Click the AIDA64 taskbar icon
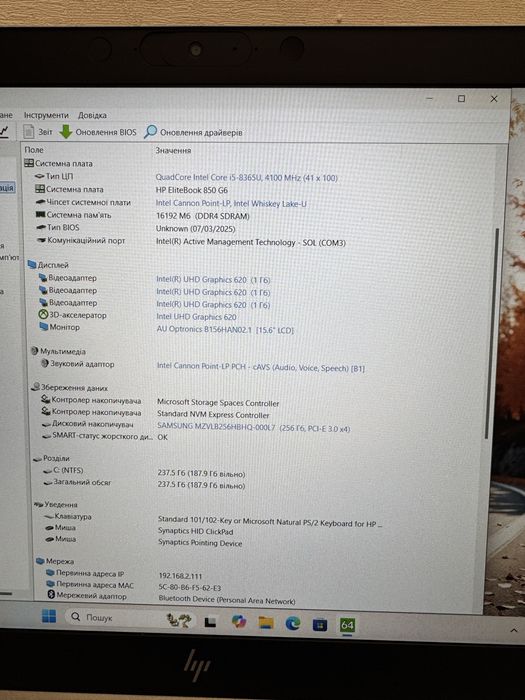The image size is (525, 700). 347,625
